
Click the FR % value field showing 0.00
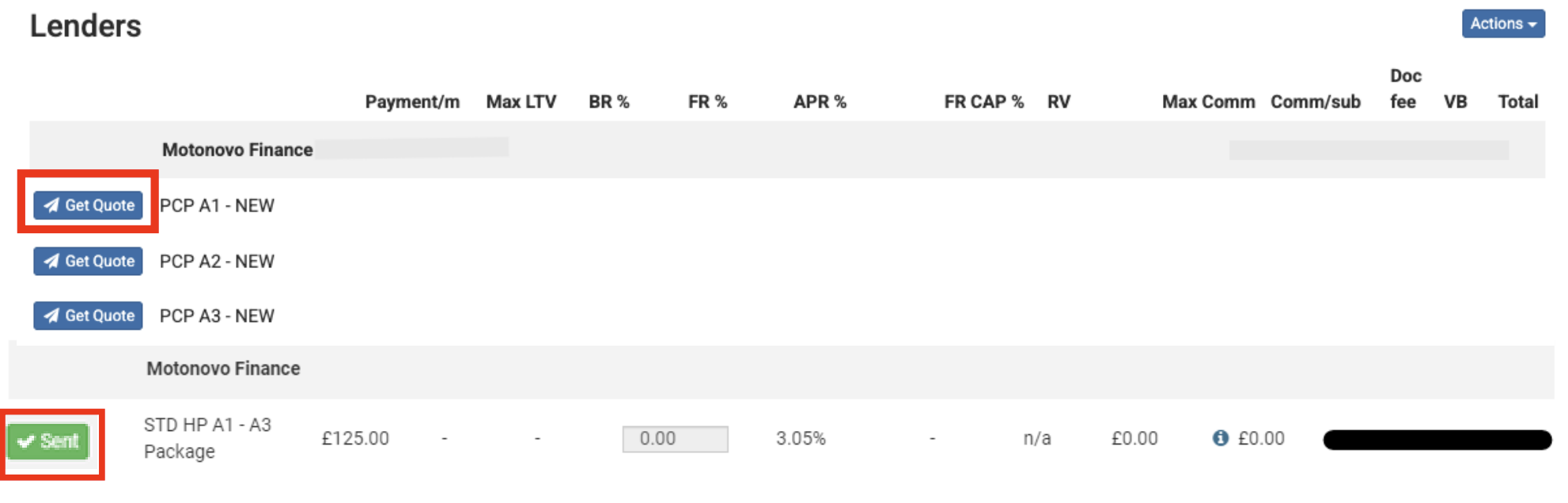click(674, 438)
